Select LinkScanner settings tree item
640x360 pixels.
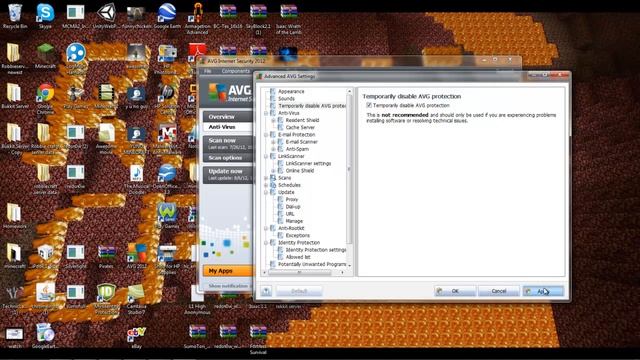[x=308, y=164]
